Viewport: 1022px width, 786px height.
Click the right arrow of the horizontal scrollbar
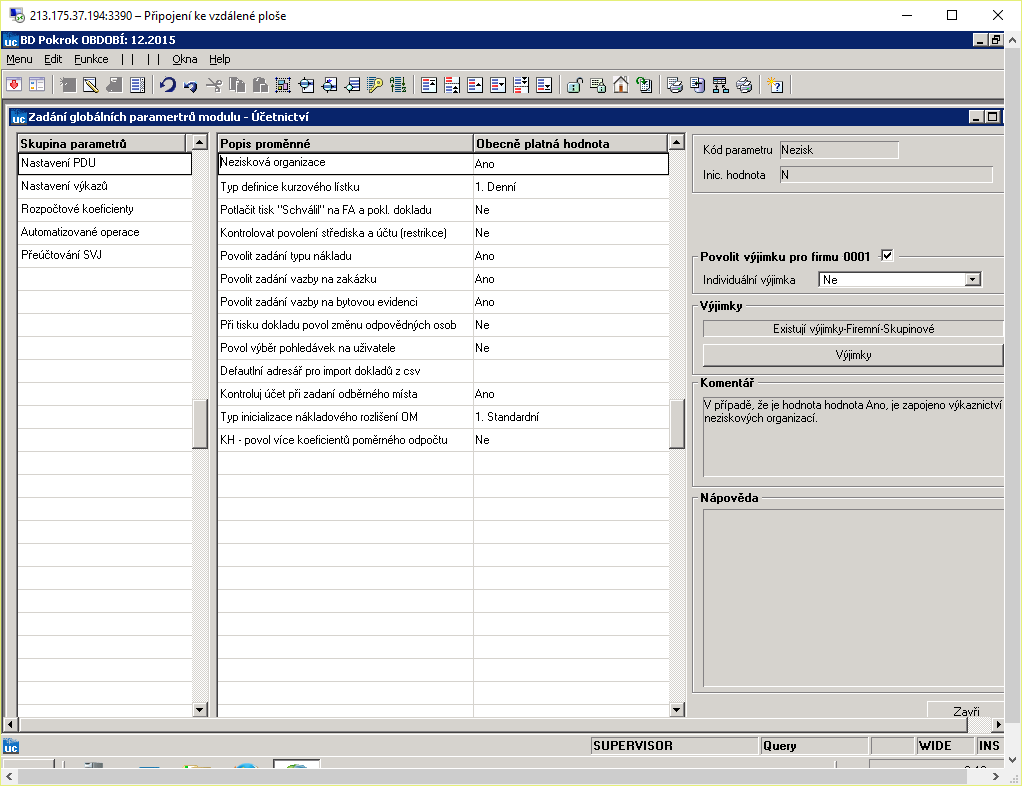998,724
